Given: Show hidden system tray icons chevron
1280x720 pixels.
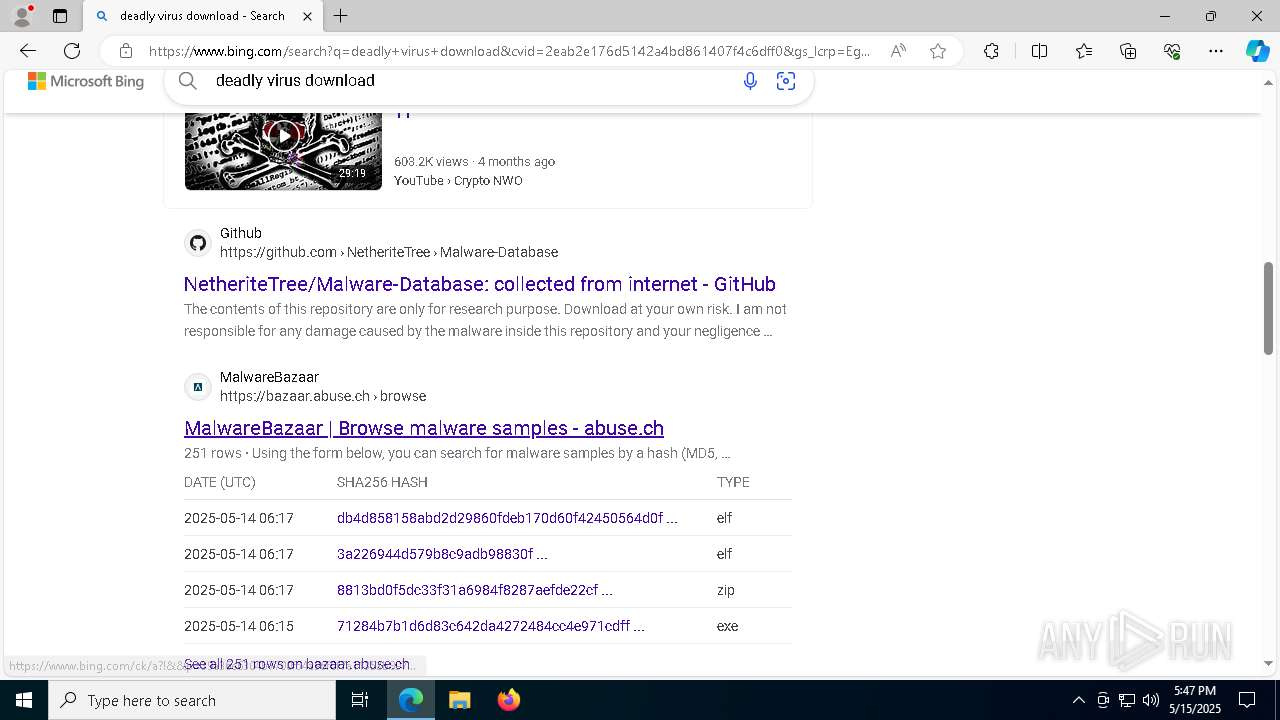Looking at the screenshot, I should click(x=1078, y=700).
